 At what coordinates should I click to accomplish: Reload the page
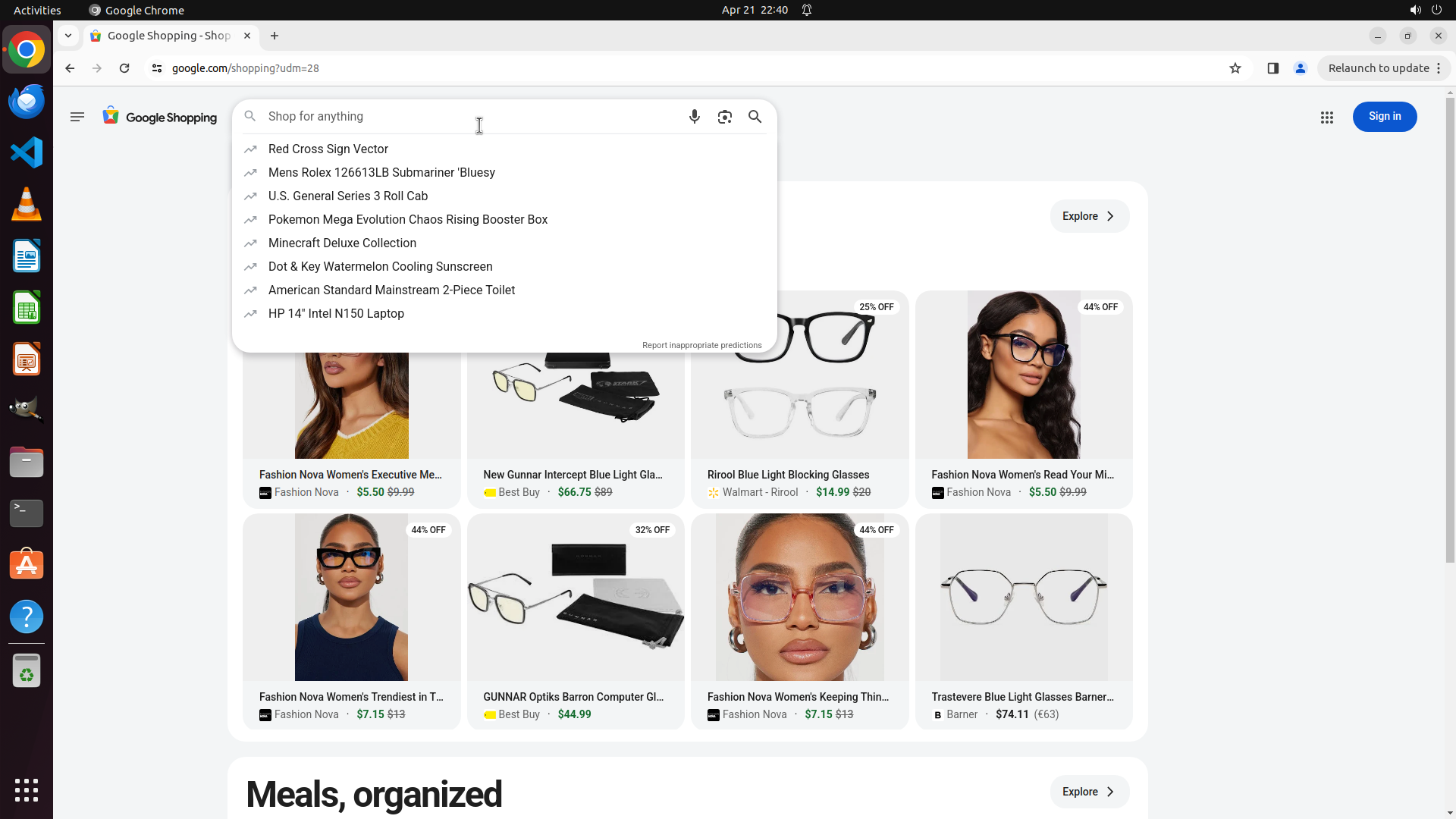pyautogui.click(x=124, y=68)
